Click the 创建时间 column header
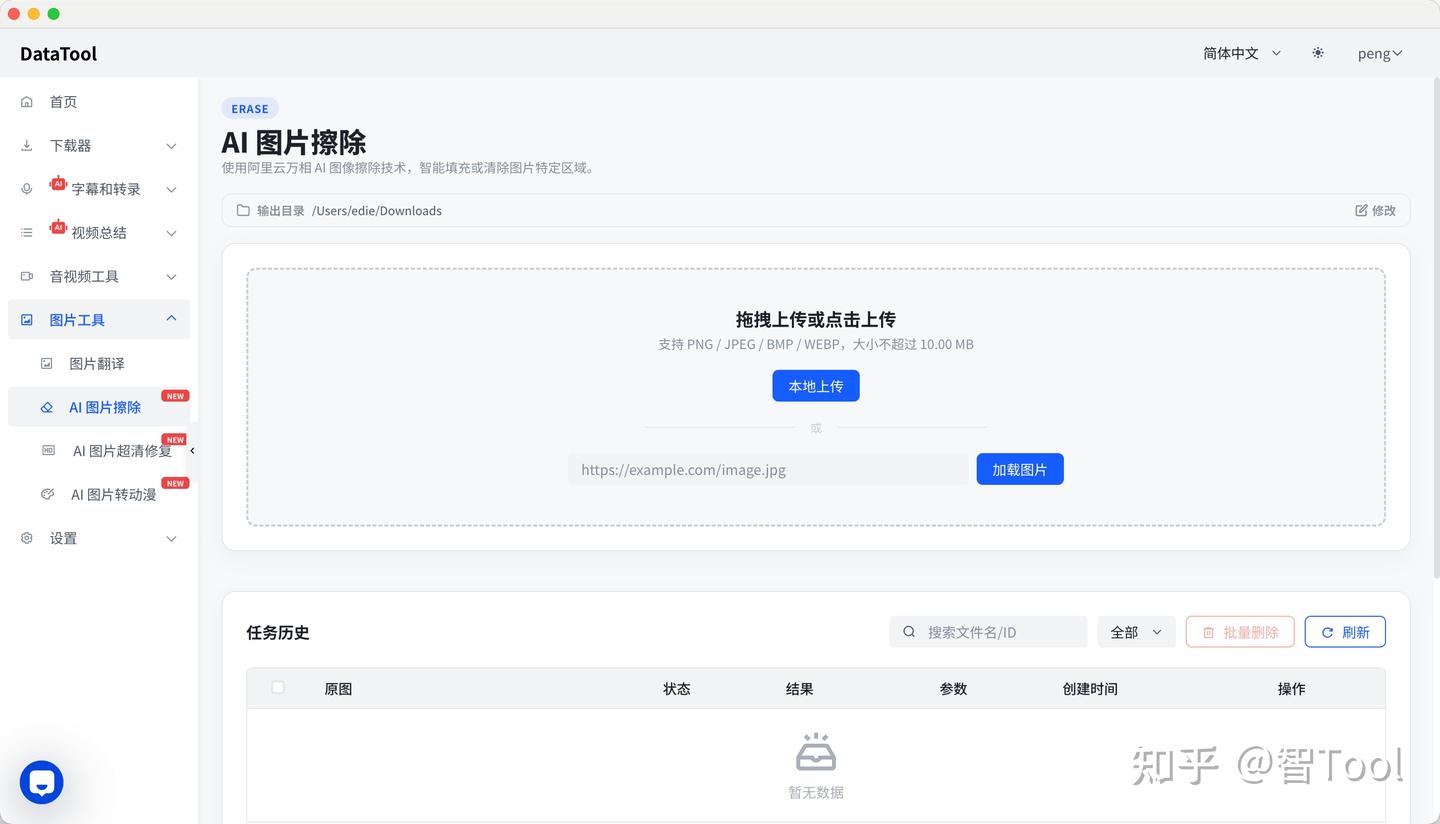 click(x=1090, y=689)
